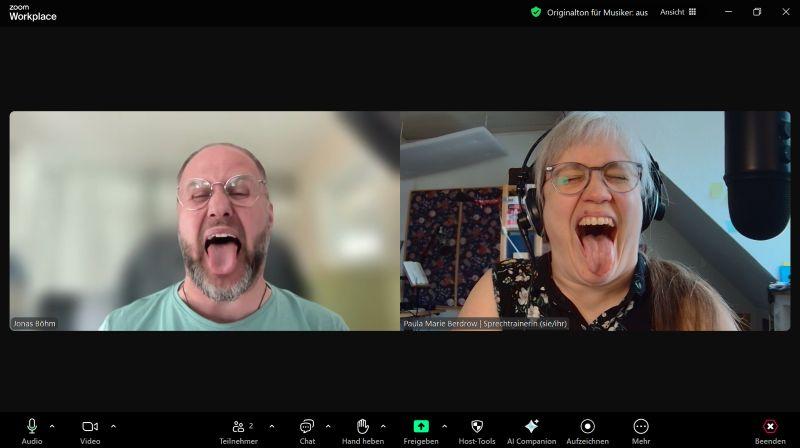This screenshot has height=448, width=800.
Task: Expand the caret beside Teilnehmer
Action: [x=271, y=427]
